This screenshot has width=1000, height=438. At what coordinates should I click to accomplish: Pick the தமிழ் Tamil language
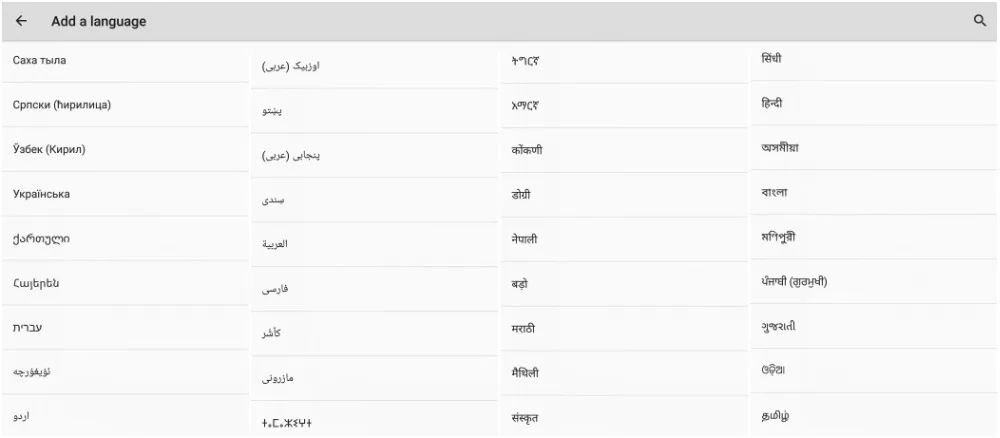click(x=873, y=416)
